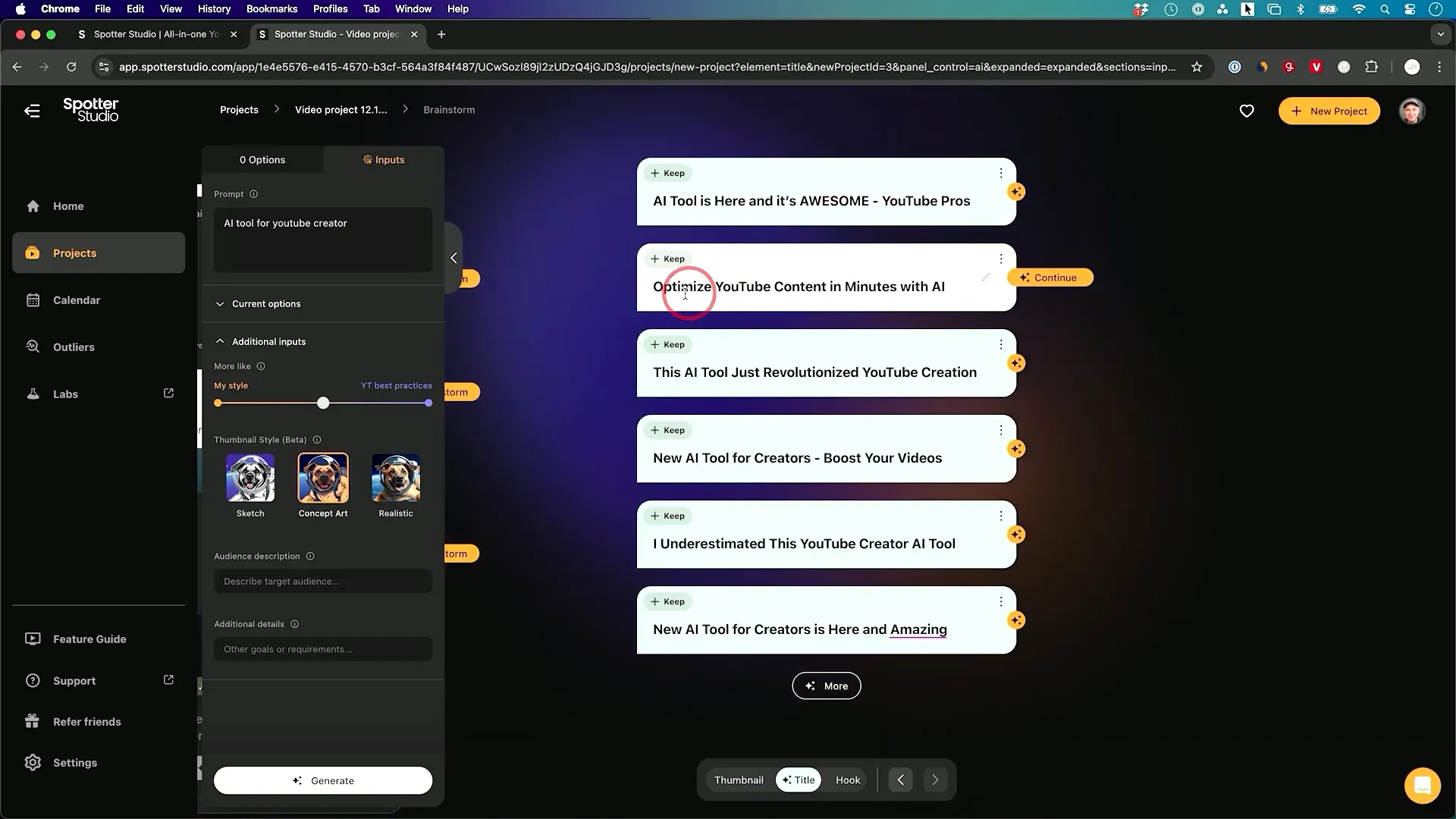The image size is (1456, 819).
Task: Open macOS Spotlight search icon
Action: 1385,9
